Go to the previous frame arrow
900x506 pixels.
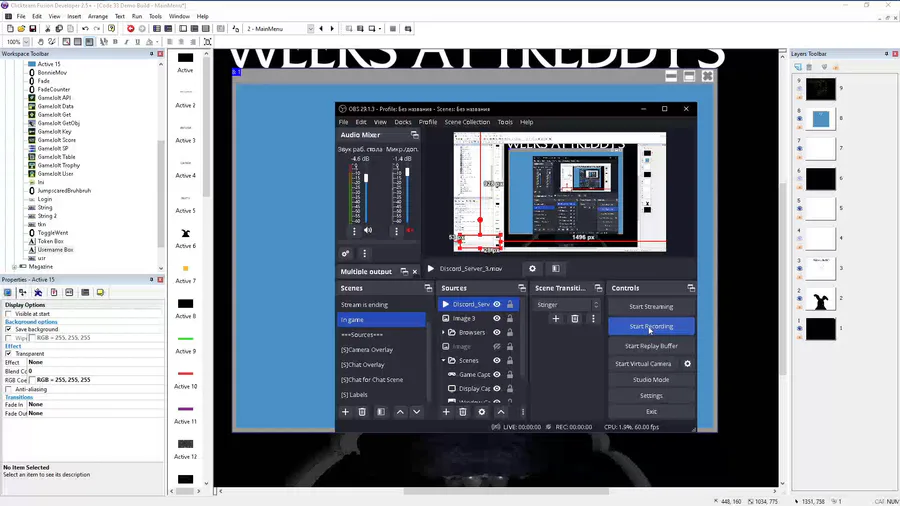[x=321, y=29]
